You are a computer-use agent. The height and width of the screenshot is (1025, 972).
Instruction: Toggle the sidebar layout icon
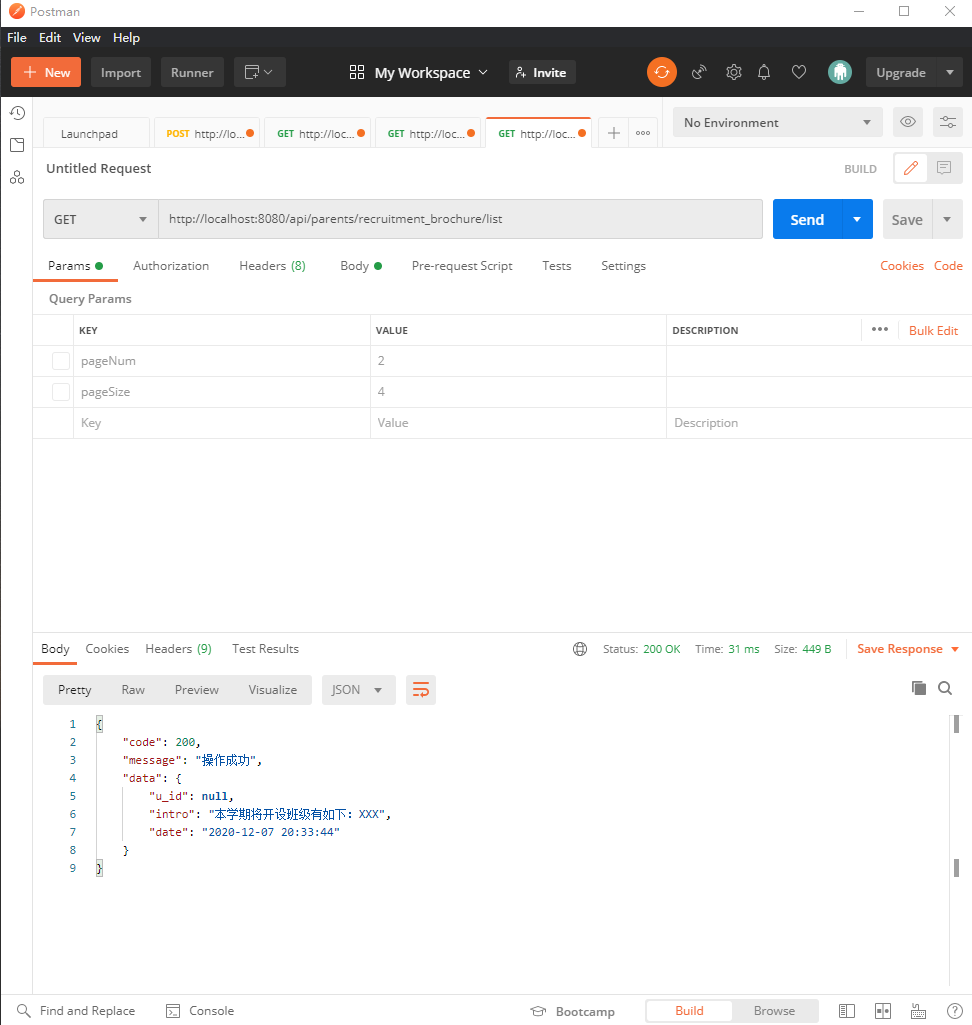[846, 1011]
